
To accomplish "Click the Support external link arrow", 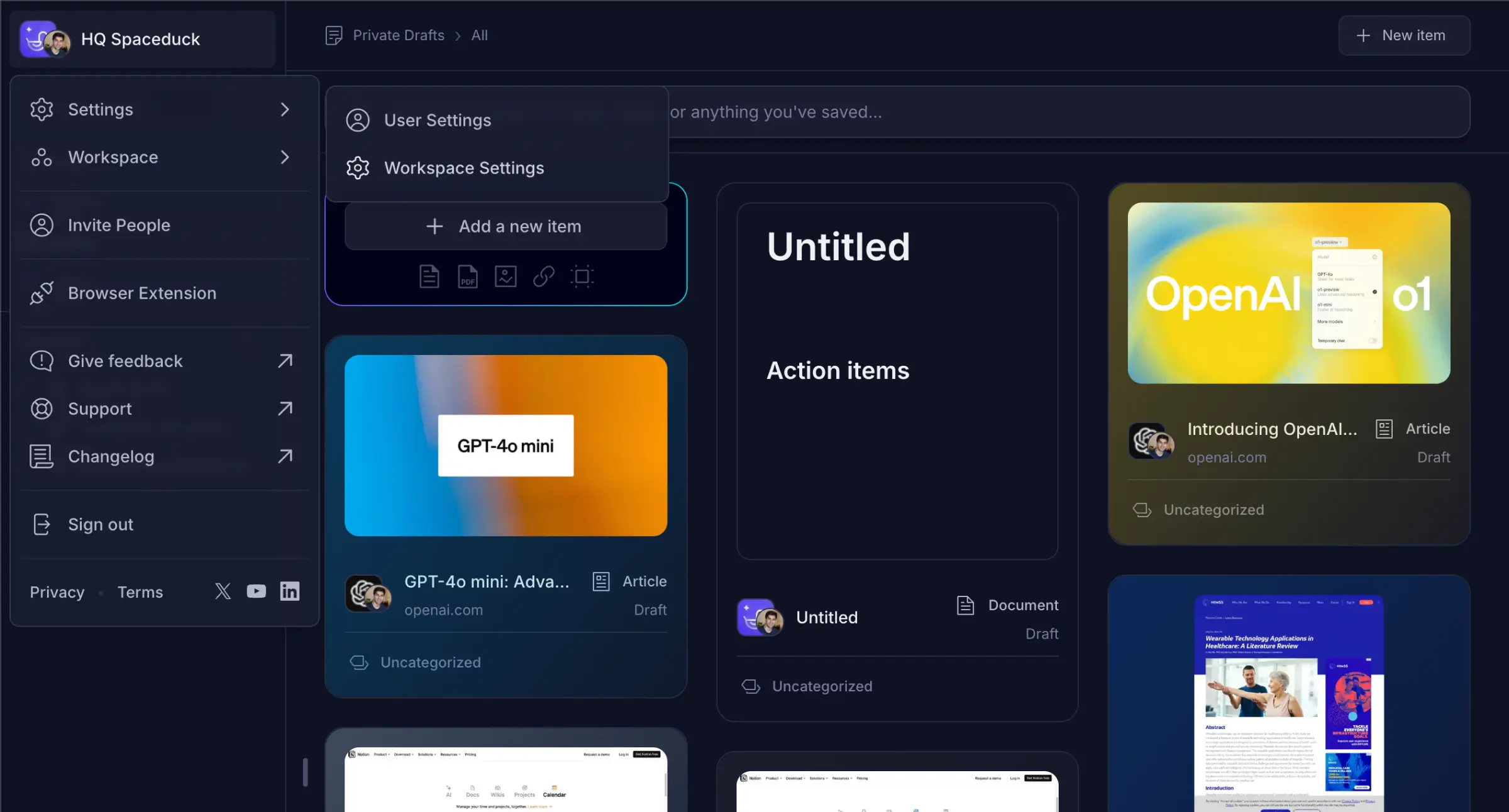I will click(x=285, y=409).
